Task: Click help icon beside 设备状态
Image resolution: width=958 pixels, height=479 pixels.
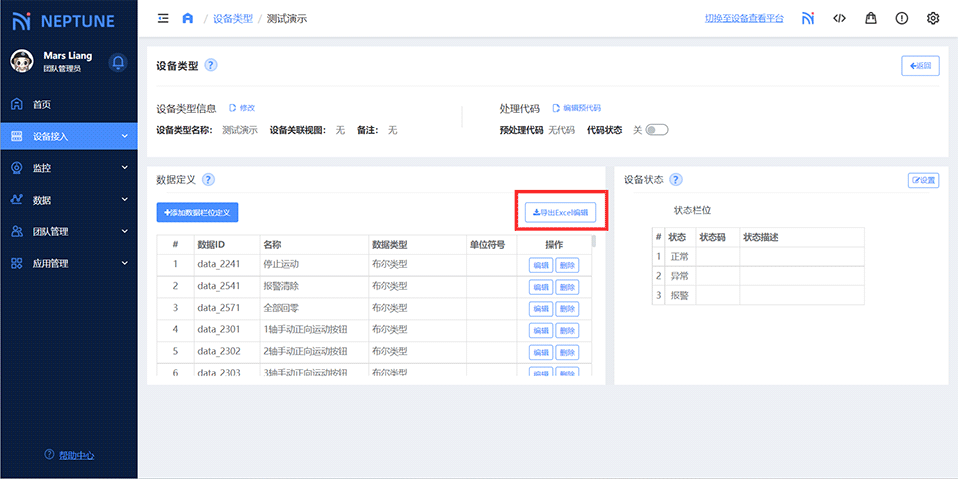Action: coord(676,180)
